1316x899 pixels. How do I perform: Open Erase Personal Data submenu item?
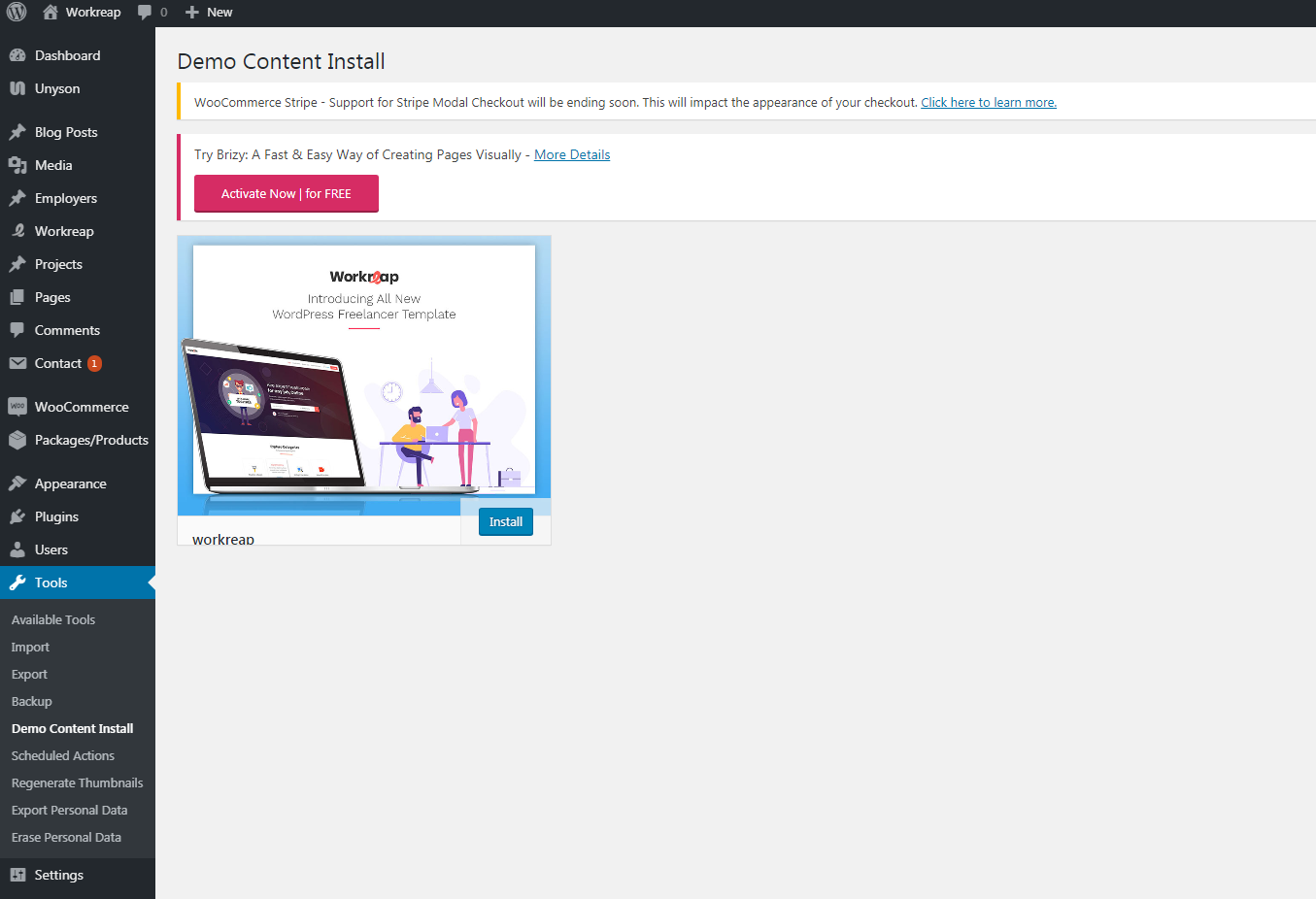[x=67, y=837]
